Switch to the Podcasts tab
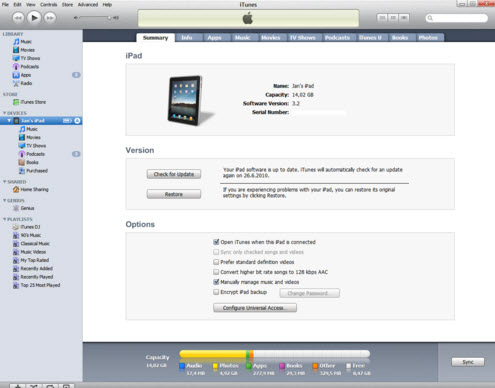The width and height of the screenshot is (495, 388). click(x=337, y=38)
